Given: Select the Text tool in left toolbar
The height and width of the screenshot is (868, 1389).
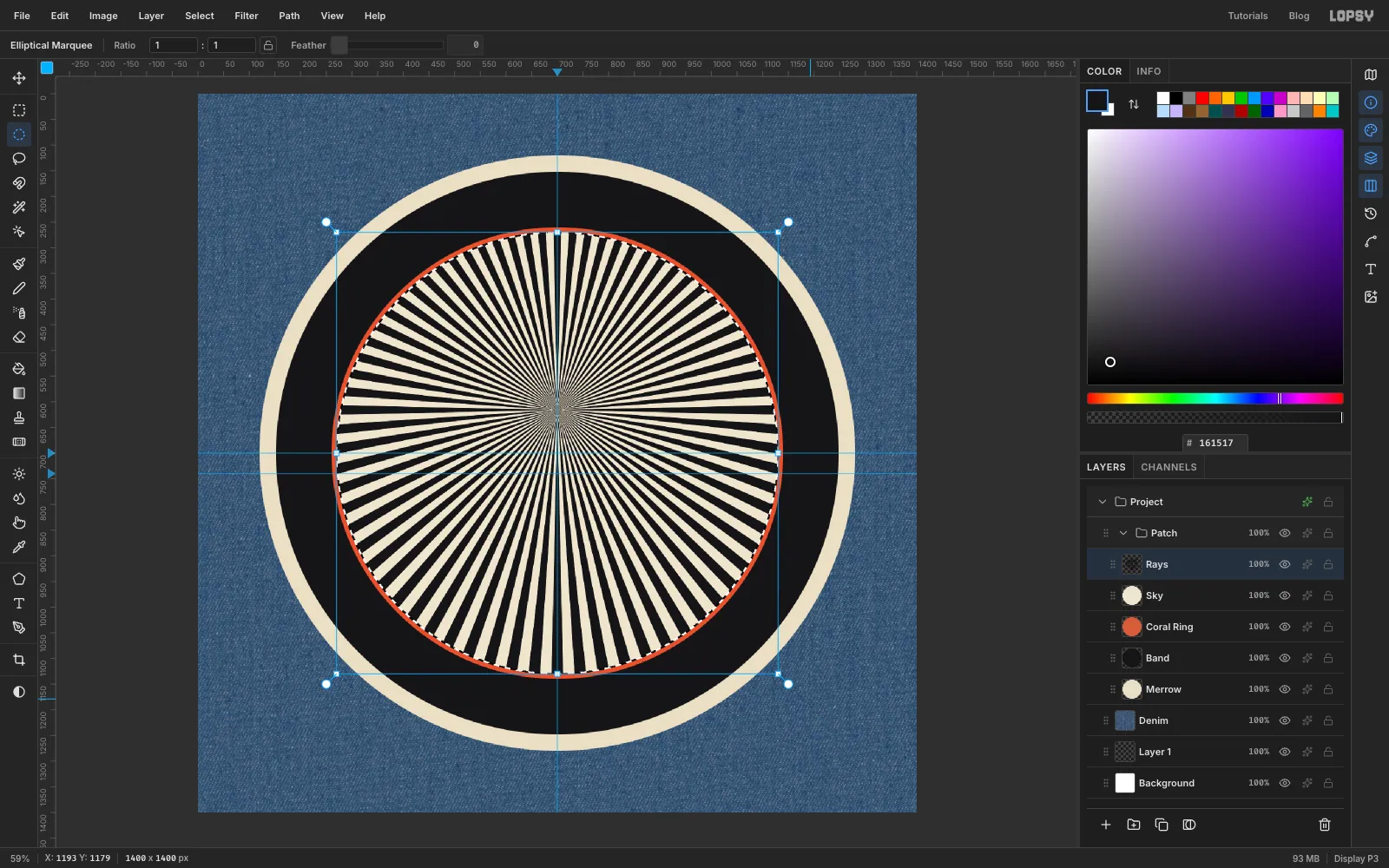Looking at the screenshot, I should [x=19, y=603].
